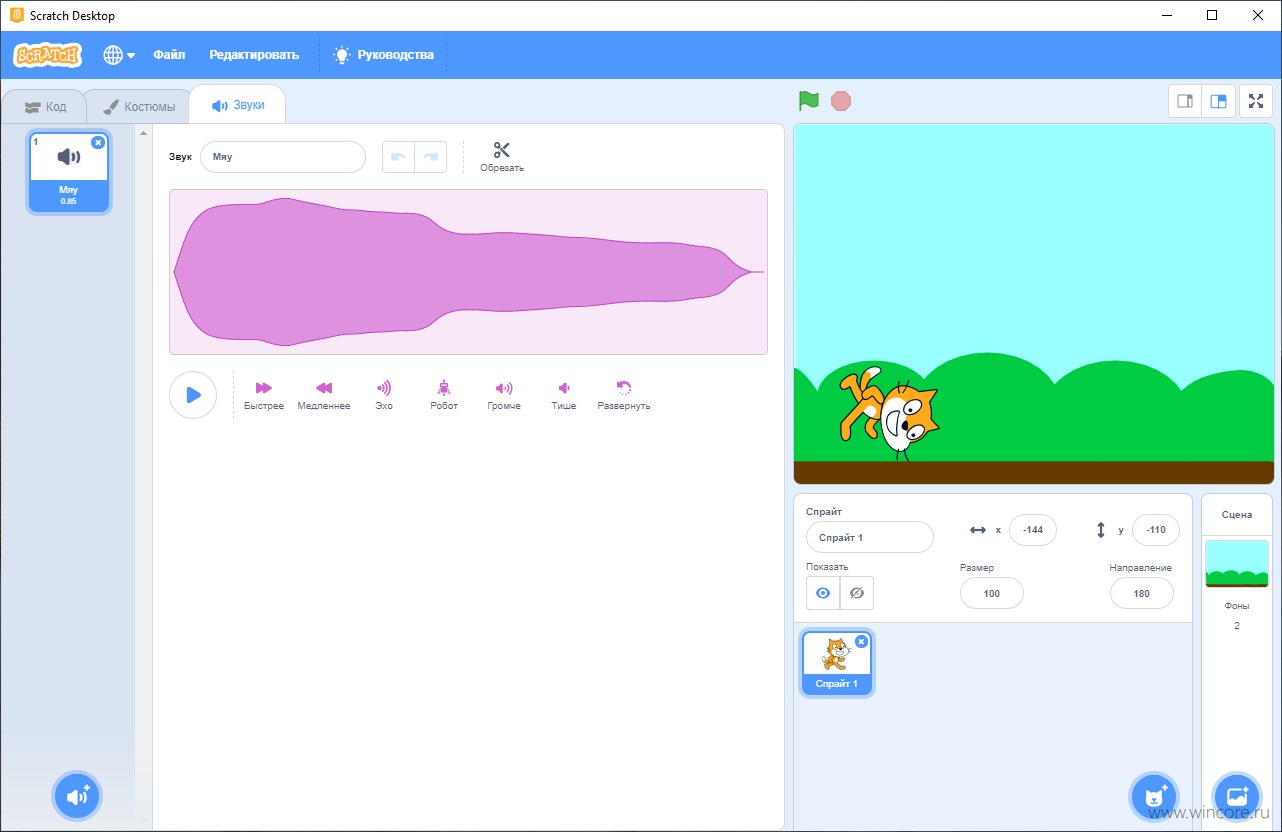Image resolution: width=1282 pixels, height=832 pixels.
Task: Choose a new sound button
Action: (x=77, y=796)
